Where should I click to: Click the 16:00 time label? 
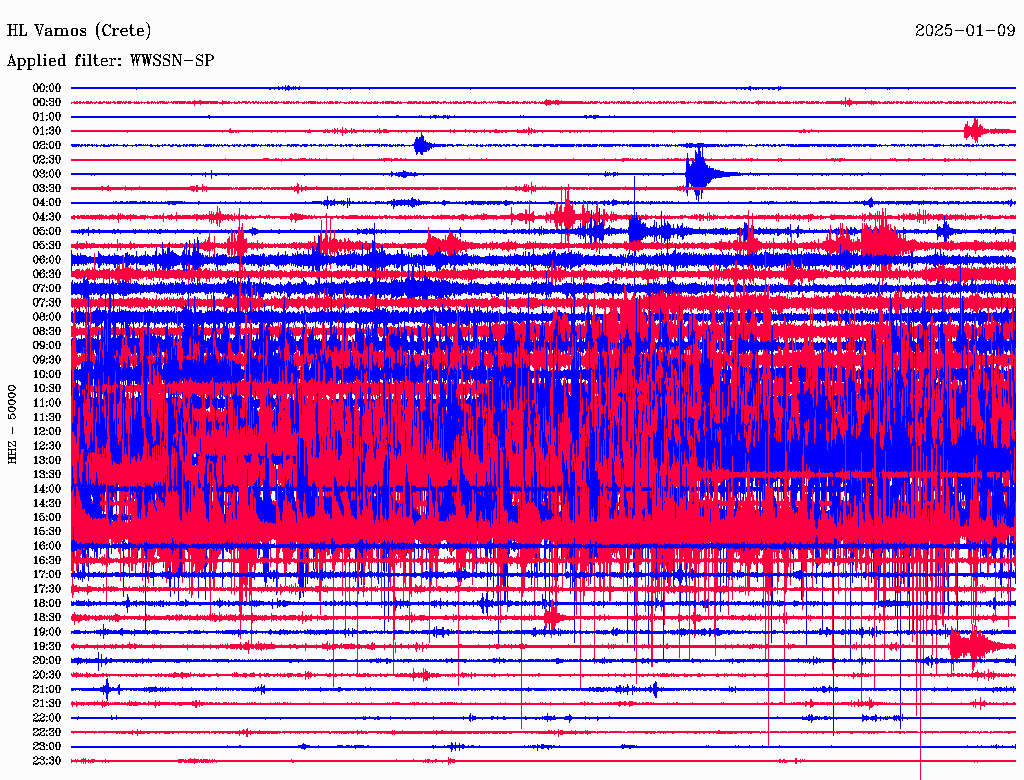(47, 547)
